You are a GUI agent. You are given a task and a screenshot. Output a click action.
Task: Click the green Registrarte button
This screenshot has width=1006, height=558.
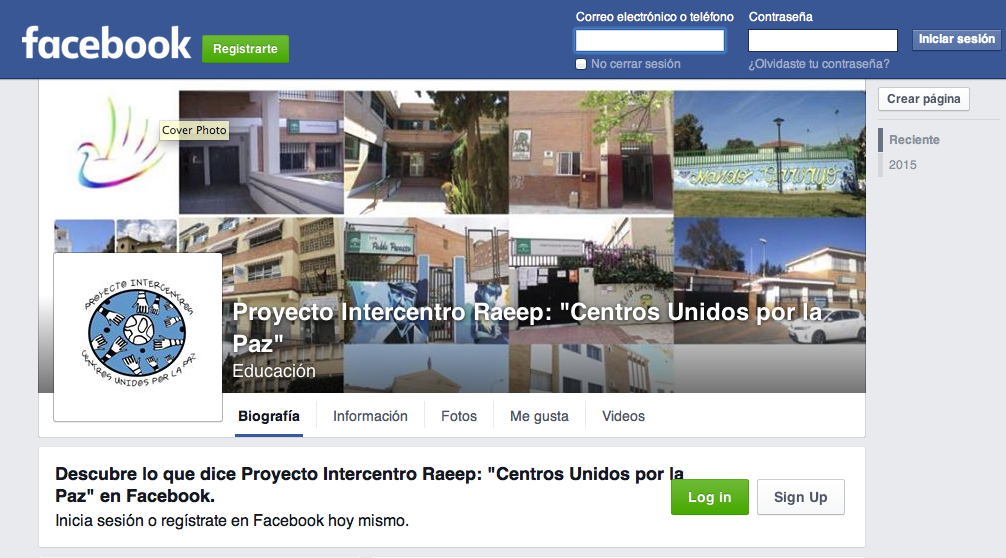point(245,49)
